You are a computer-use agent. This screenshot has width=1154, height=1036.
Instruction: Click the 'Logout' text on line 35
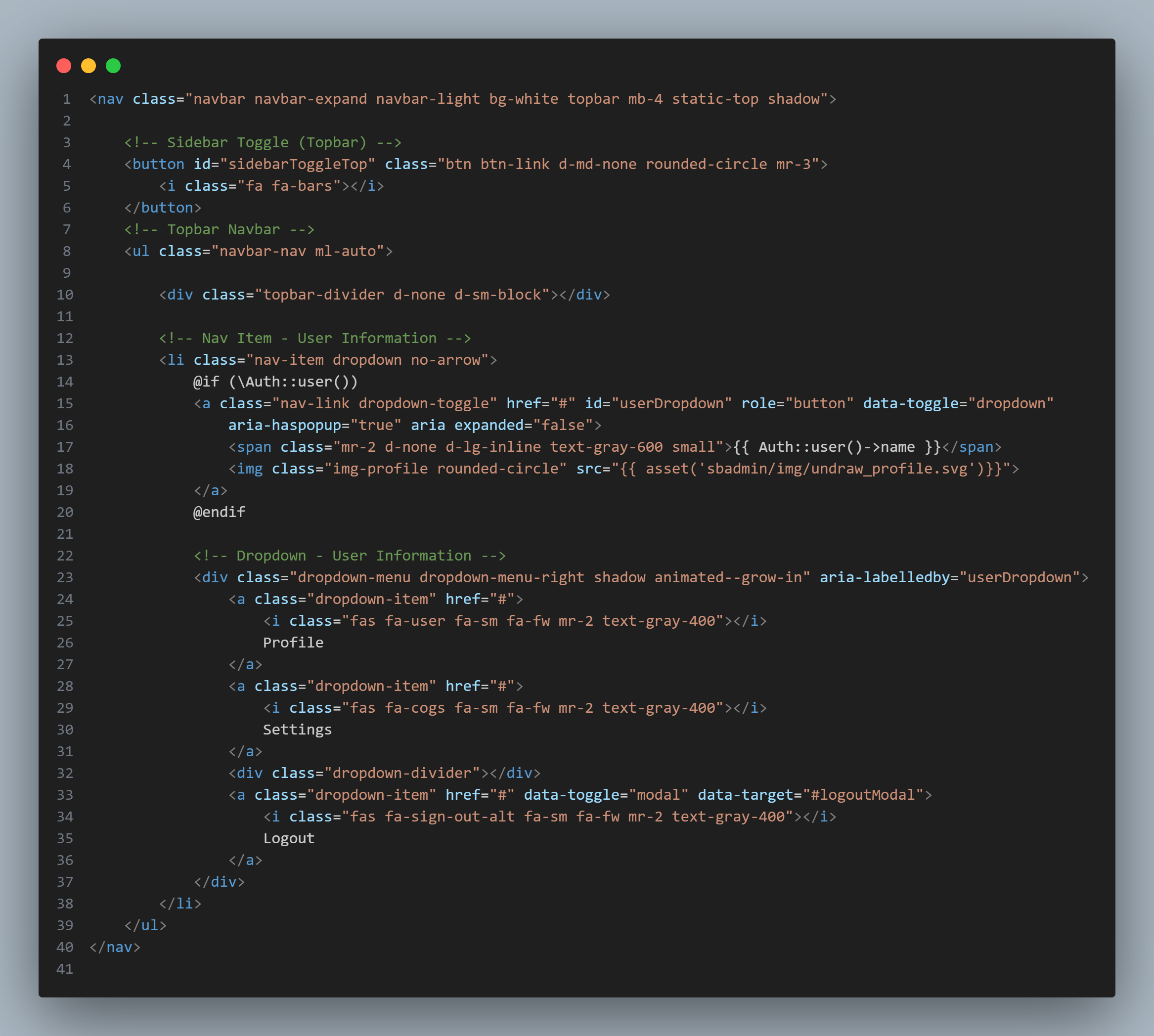point(288,838)
